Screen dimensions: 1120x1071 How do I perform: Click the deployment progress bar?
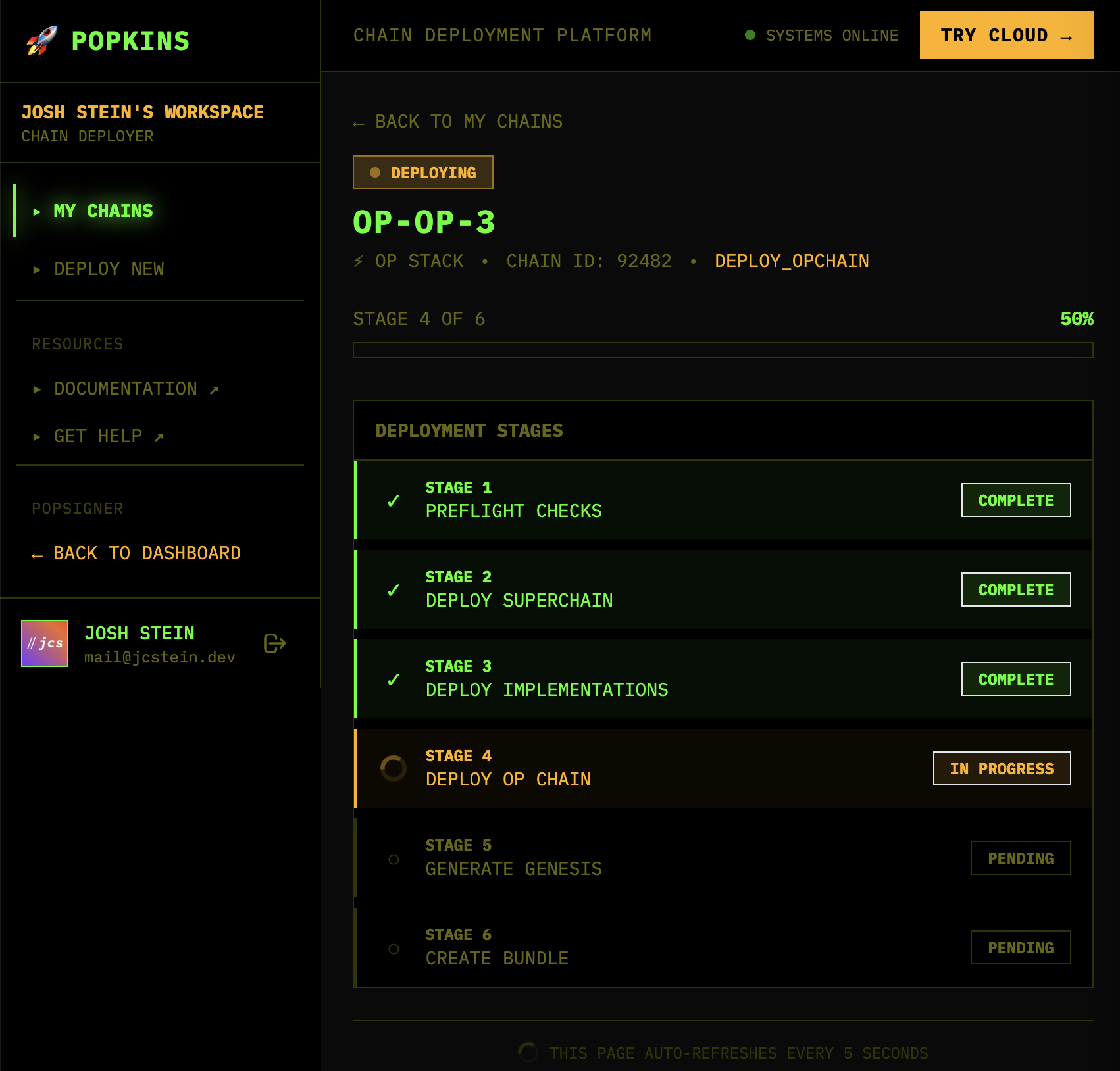723,350
